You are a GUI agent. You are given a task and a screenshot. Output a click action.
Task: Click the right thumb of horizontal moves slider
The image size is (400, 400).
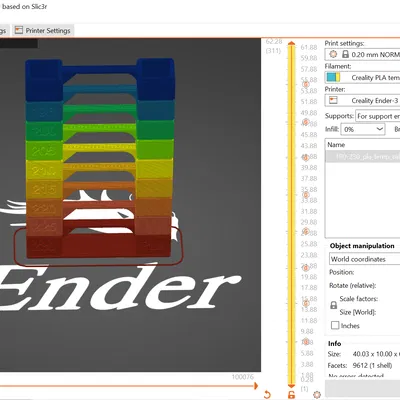click(x=256, y=386)
